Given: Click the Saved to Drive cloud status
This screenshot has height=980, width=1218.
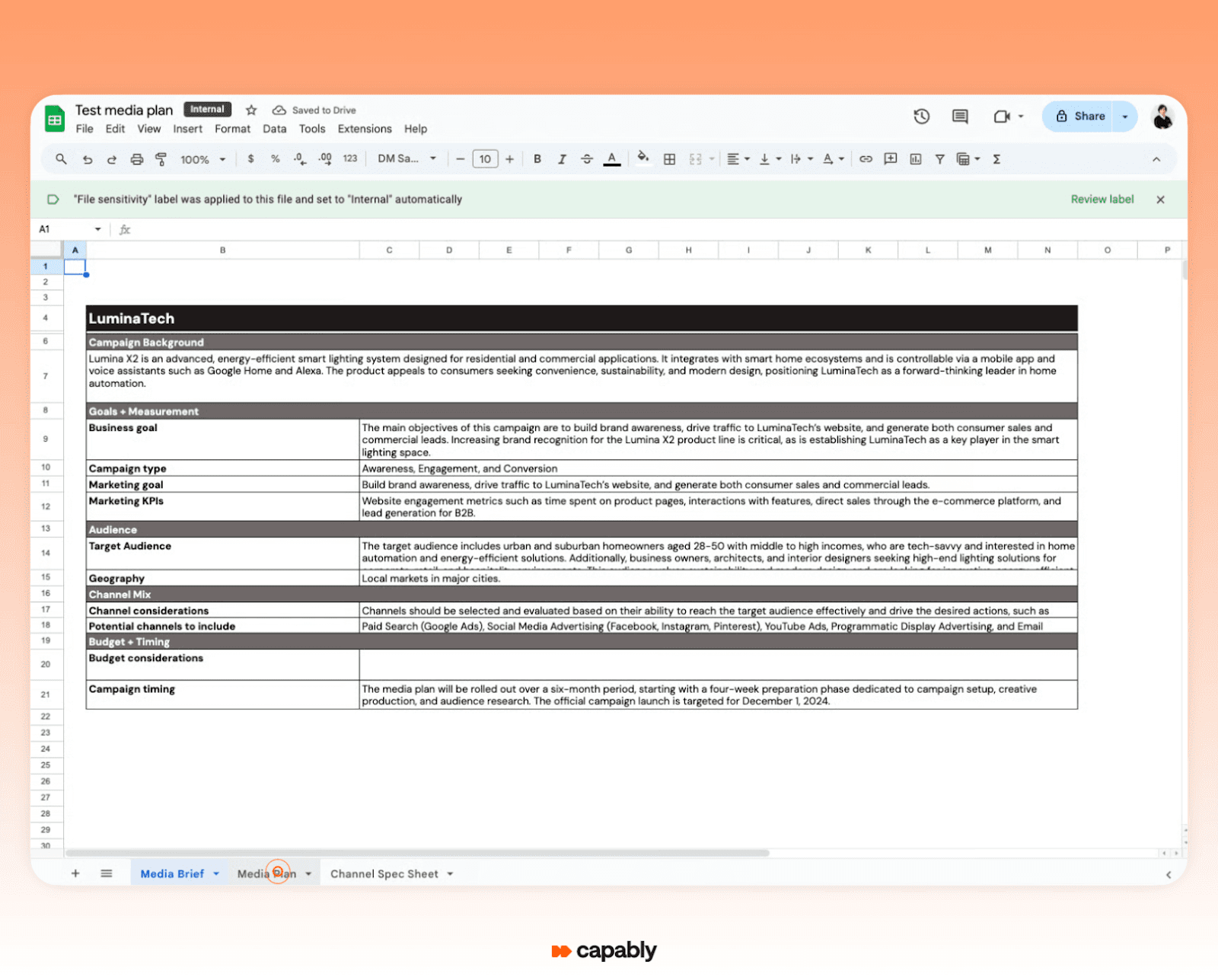Looking at the screenshot, I should (x=314, y=110).
